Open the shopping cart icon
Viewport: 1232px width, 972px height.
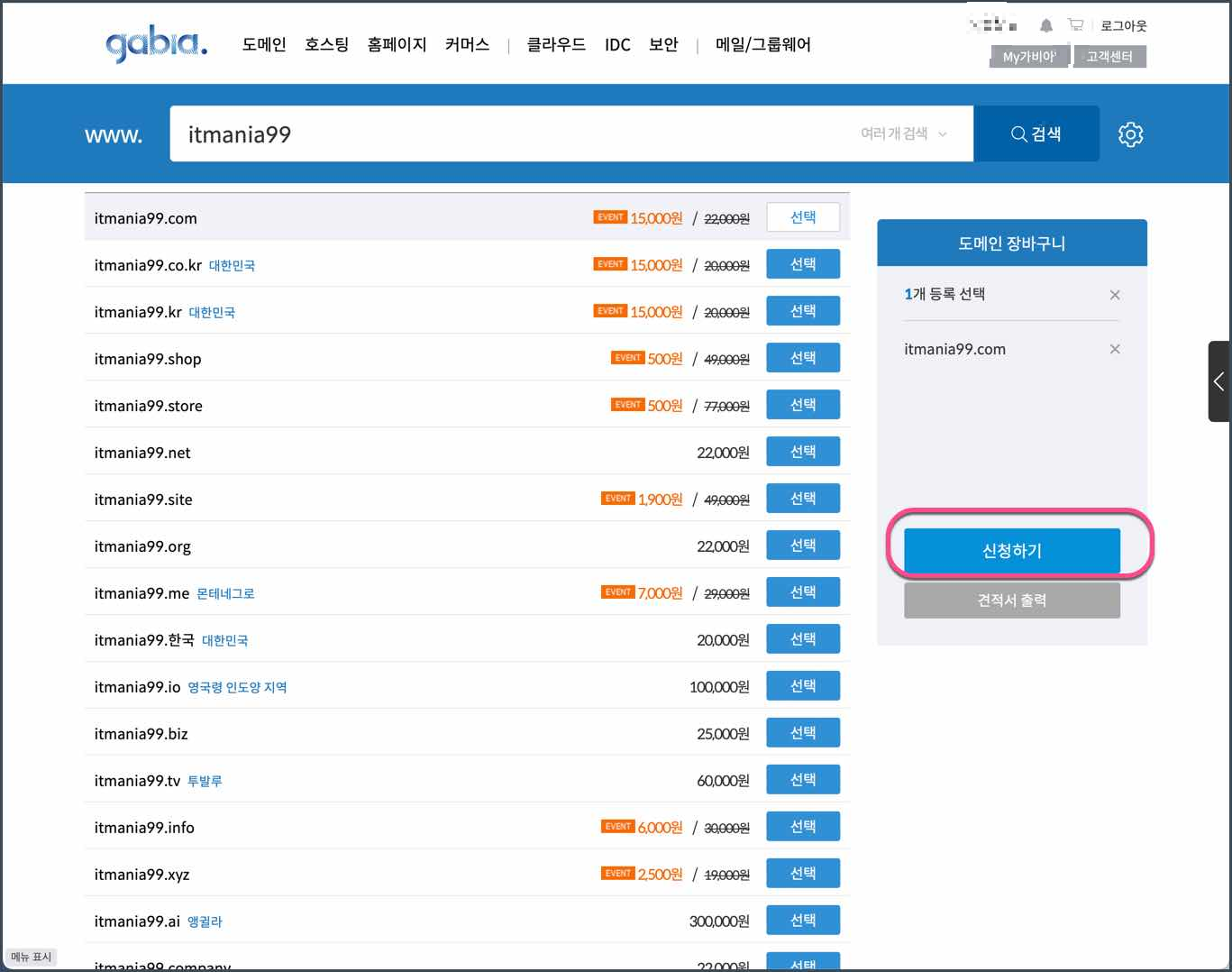coord(1075,25)
